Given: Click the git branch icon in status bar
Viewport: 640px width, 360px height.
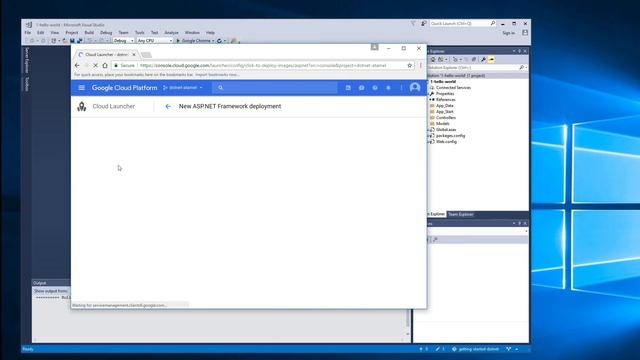Looking at the screenshot, I should (x=509, y=349).
